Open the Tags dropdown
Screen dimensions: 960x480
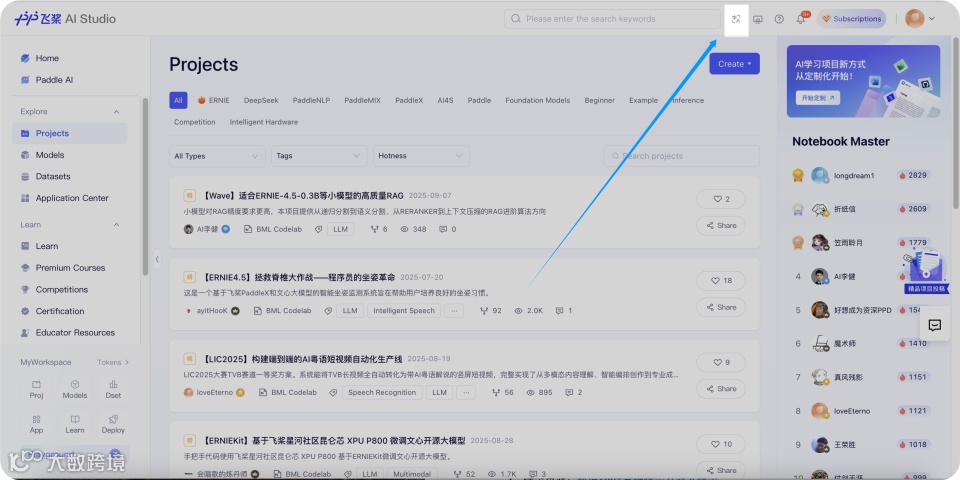[x=319, y=156]
